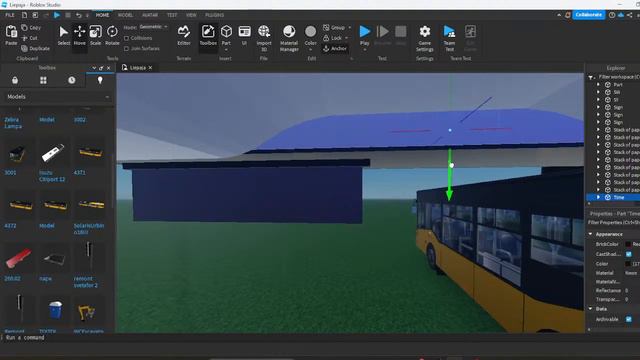640x360 pixels.
Task: Open the Terrain Editor
Action: point(184,36)
